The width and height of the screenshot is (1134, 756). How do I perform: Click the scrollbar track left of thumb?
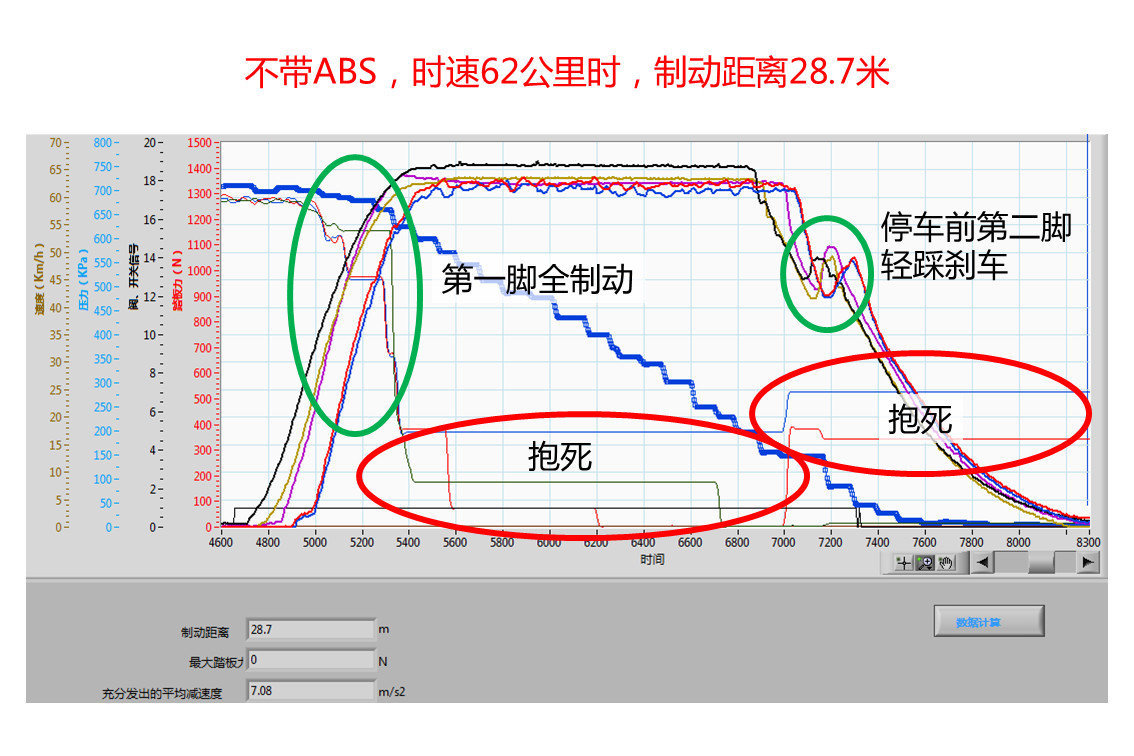pos(1012,563)
